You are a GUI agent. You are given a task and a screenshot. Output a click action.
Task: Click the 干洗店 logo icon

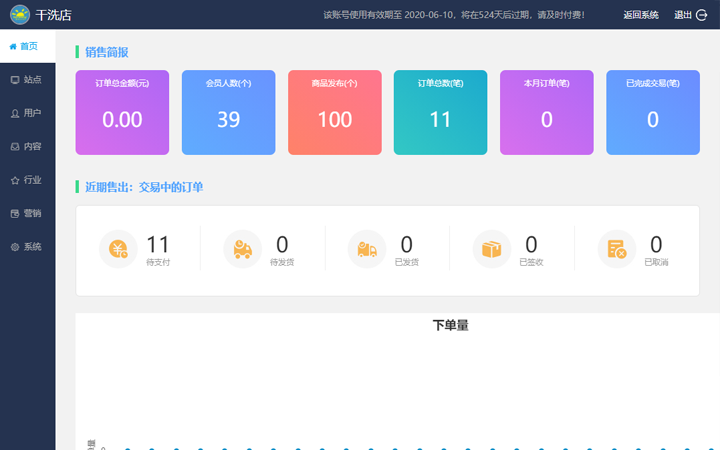click(x=19, y=15)
